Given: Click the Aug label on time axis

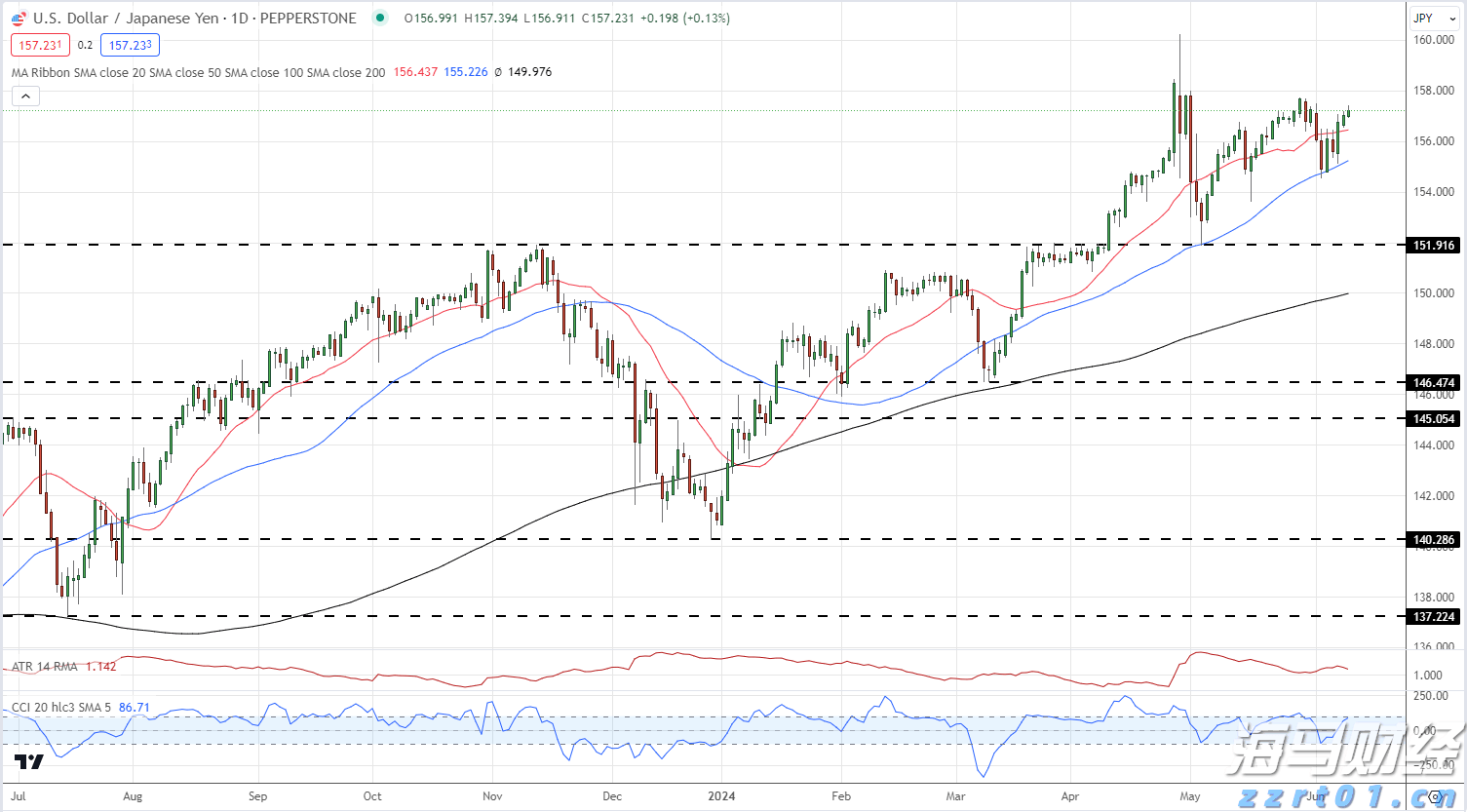Looking at the screenshot, I should click(x=133, y=796).
